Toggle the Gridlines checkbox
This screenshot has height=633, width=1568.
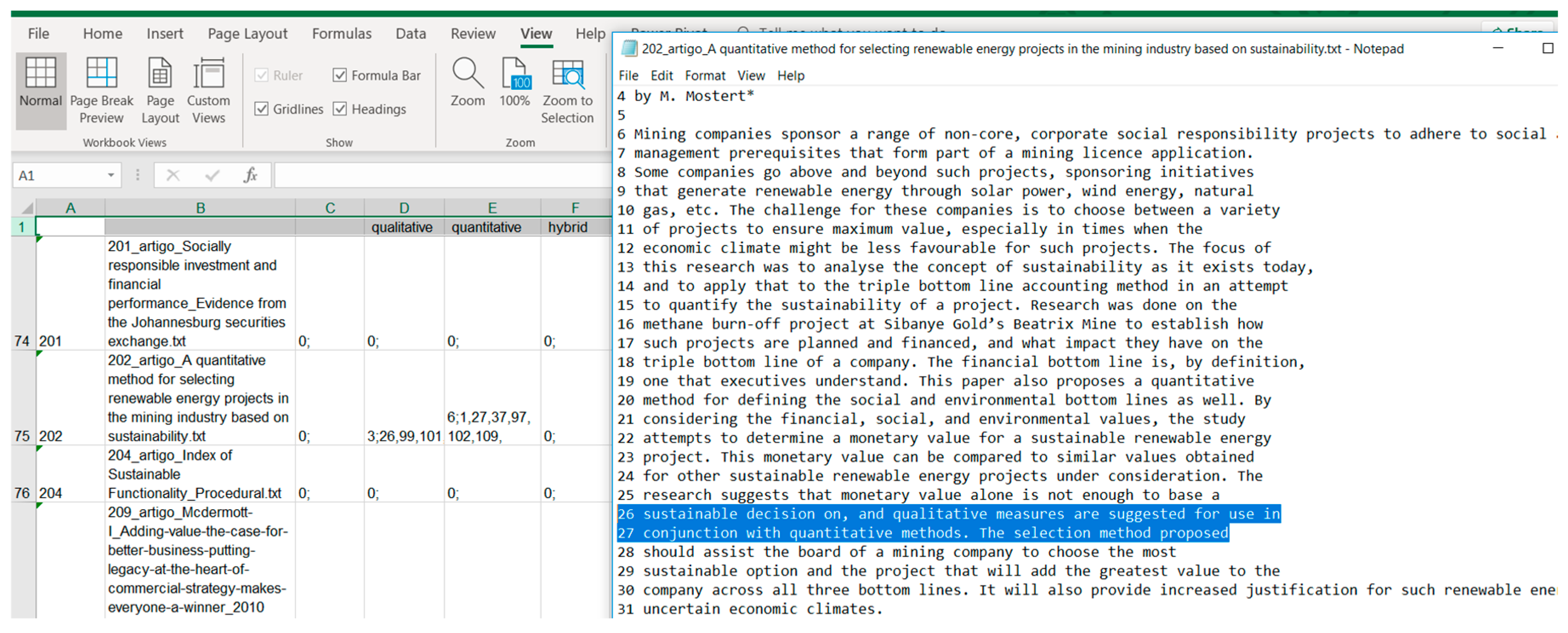[262, 109]
